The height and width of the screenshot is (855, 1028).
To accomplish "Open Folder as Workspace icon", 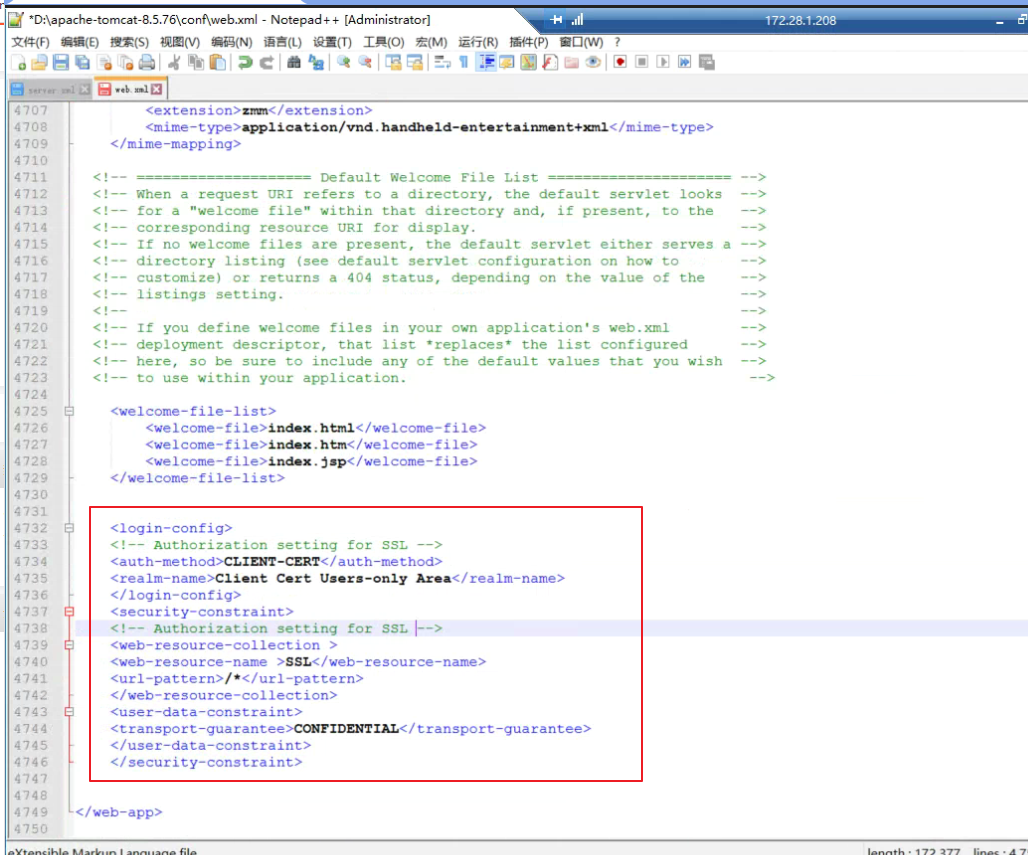I will point(572,62).
